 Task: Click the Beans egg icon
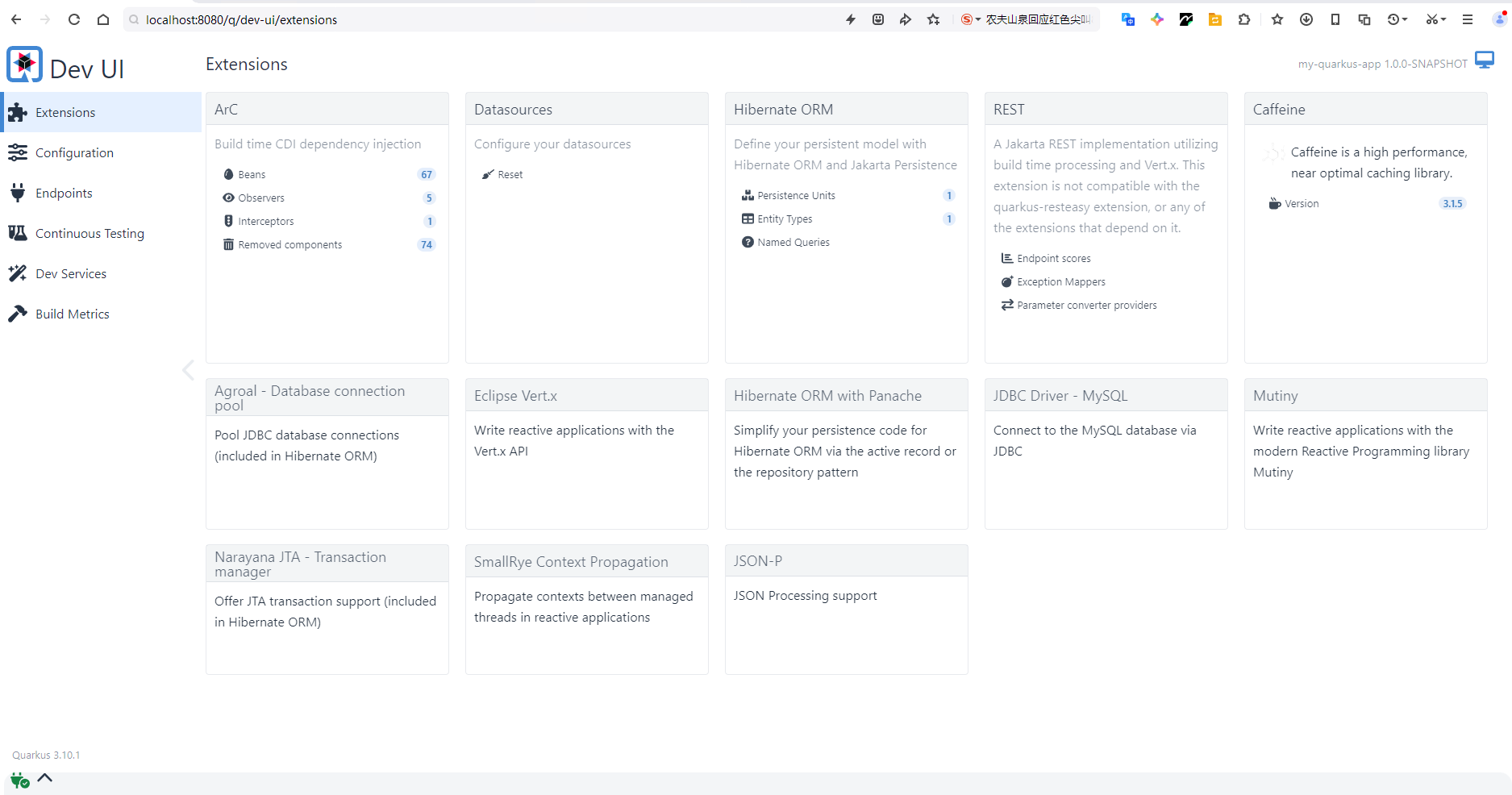tap(228, 174)
